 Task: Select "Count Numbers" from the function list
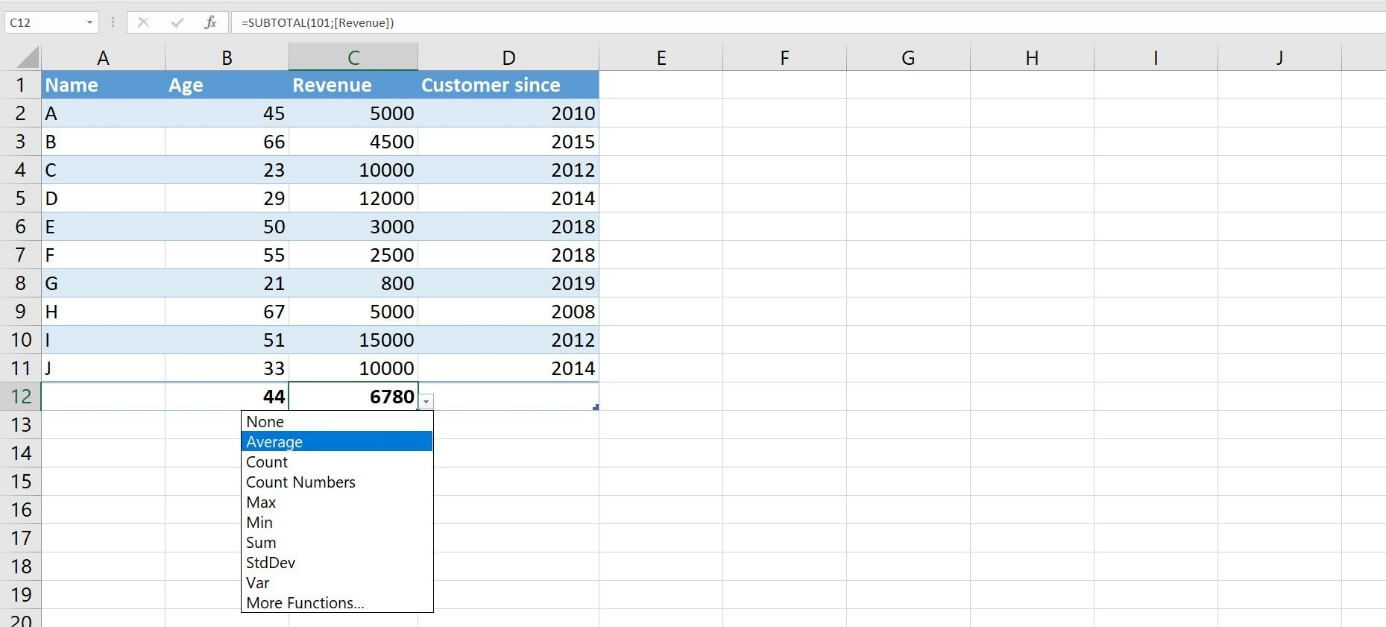(300, 482)
